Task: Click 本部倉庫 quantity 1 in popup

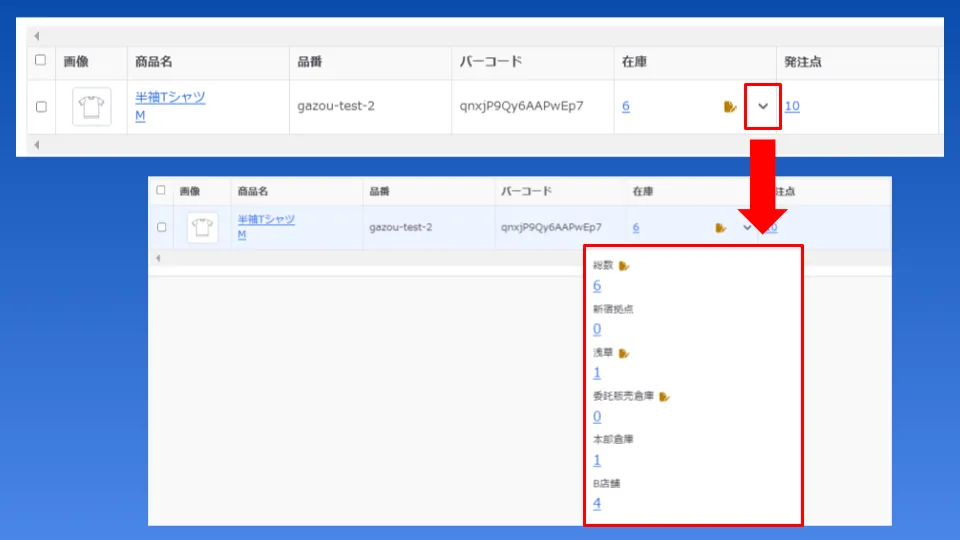Action: tap(597, 460)
